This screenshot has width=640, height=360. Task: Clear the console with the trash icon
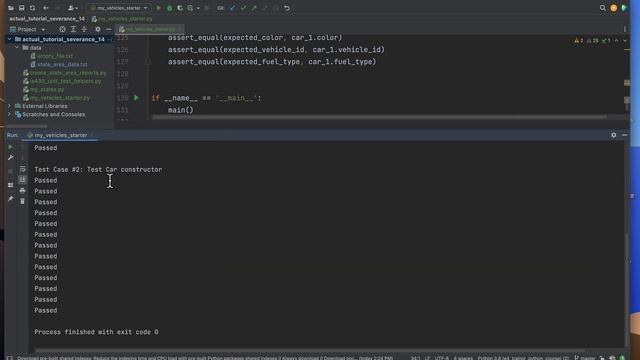click(22, 201)
